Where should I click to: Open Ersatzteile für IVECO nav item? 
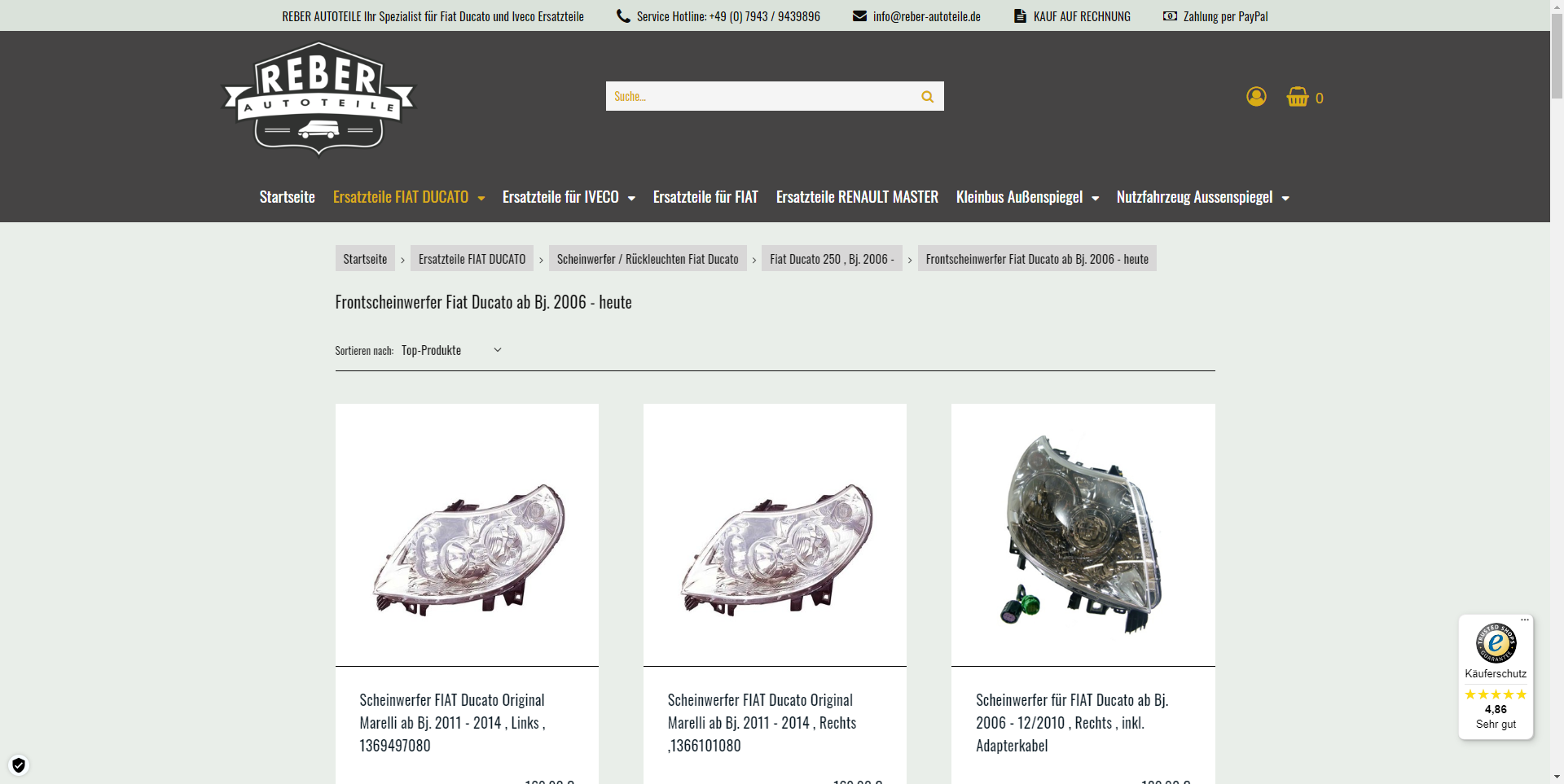point(560,197)
